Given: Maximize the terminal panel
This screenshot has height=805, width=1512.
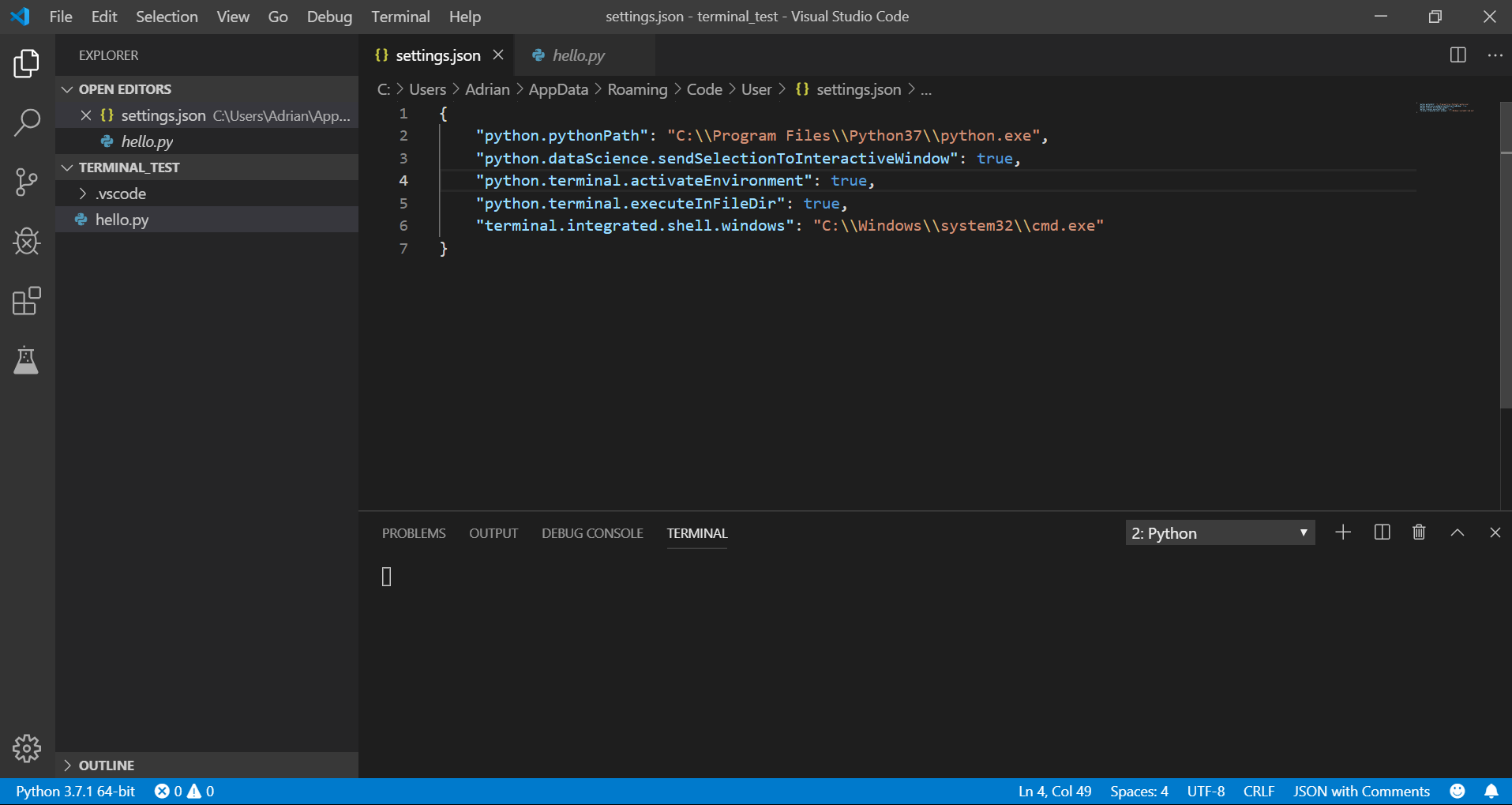Looking at the screenshot, I should click(1456, 532).
